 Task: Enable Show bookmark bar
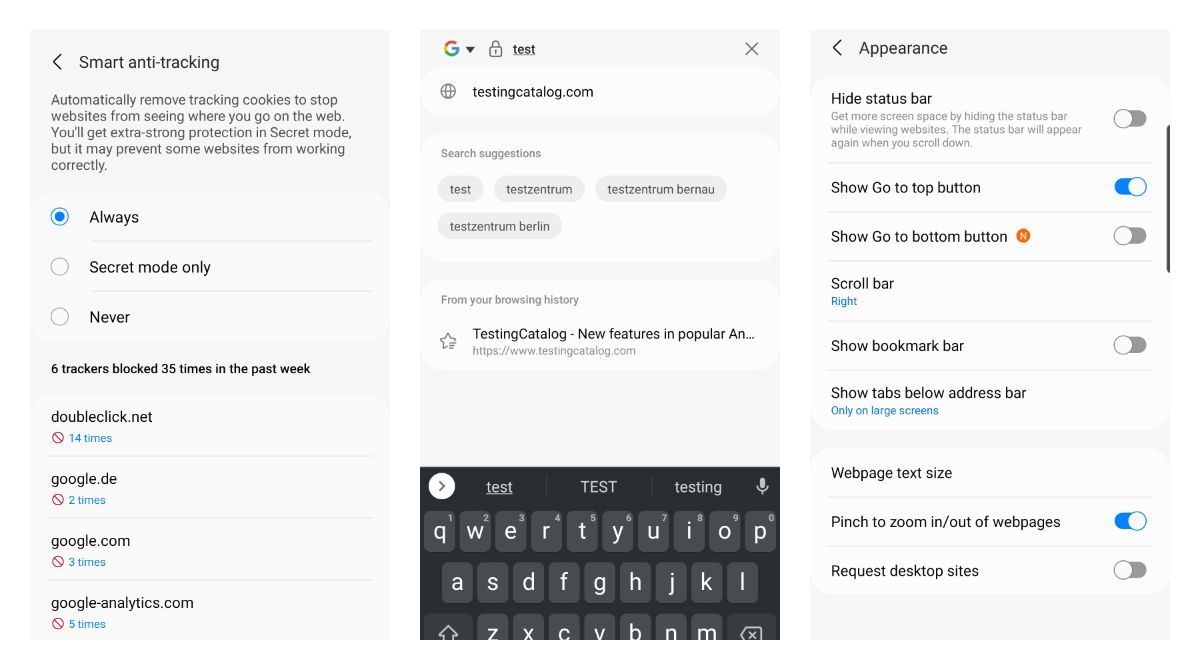(x=1131, y=345)
